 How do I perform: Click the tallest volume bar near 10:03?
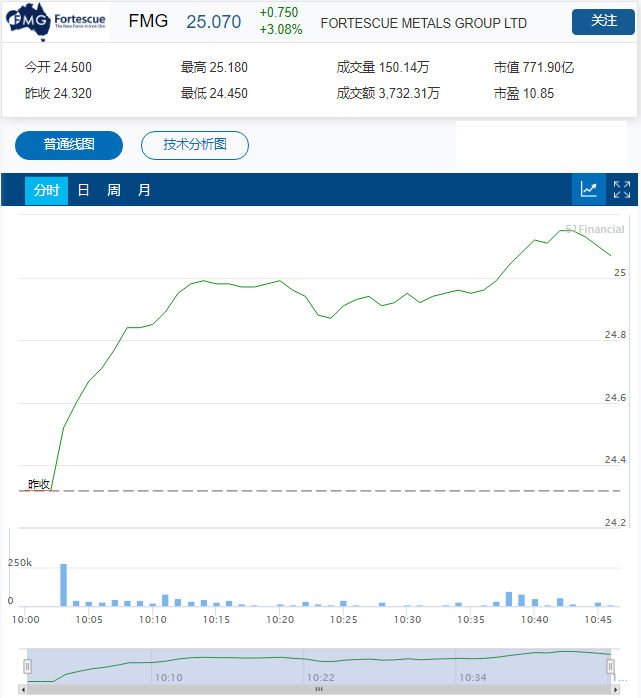pos(64,585)
